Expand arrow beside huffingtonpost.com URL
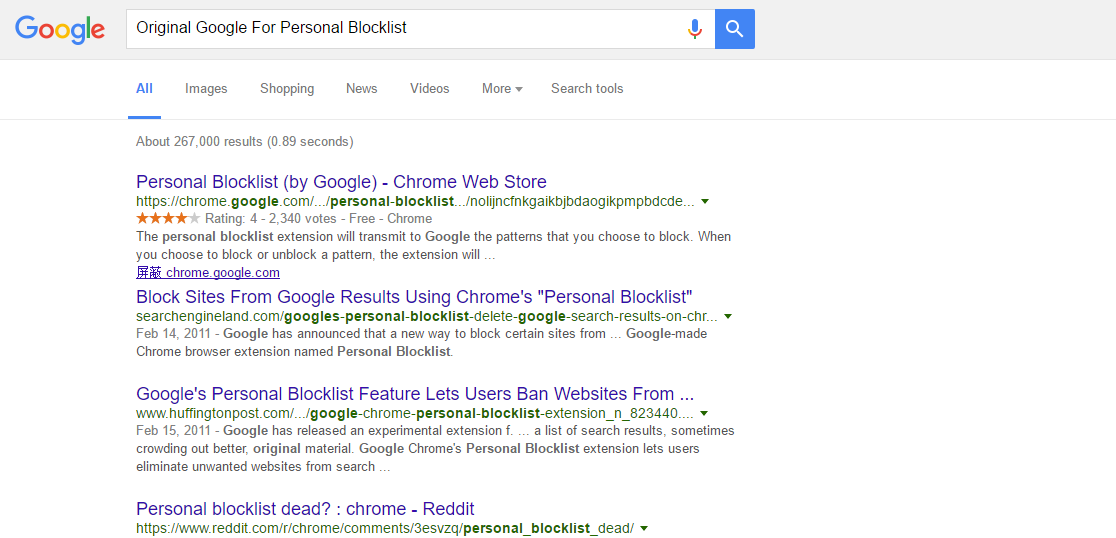 704,413
